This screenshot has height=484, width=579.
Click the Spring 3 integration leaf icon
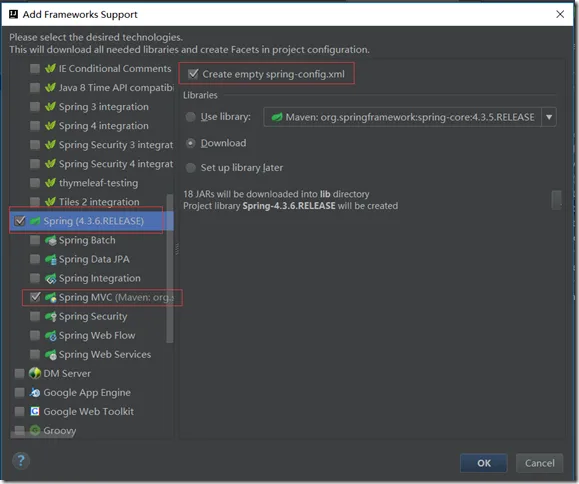click(50, 107)
